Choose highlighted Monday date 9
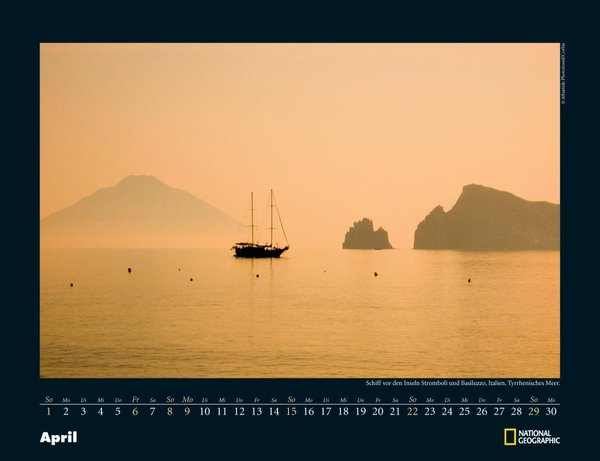Viewport: 600px width, 461px height. pos(187,411)
